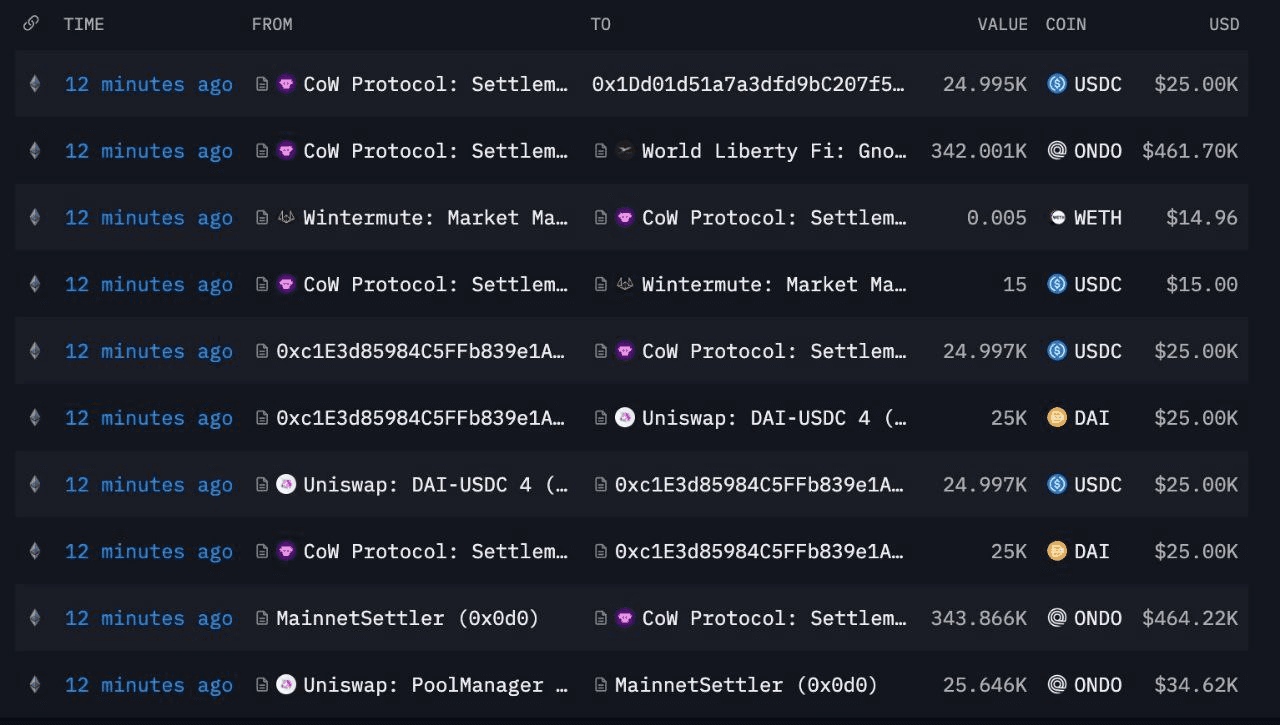1280x725 pixels.
Task: Click the ONDO coin icon in the $461.70K row
Action: pyautogui.click(x=1057, y=151)
